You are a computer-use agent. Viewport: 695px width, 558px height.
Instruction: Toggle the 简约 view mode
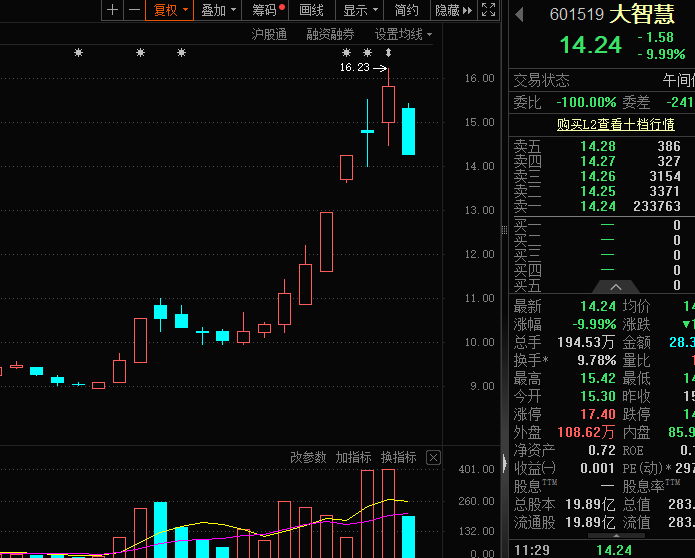pyautogui.click(x=406, y=10)
